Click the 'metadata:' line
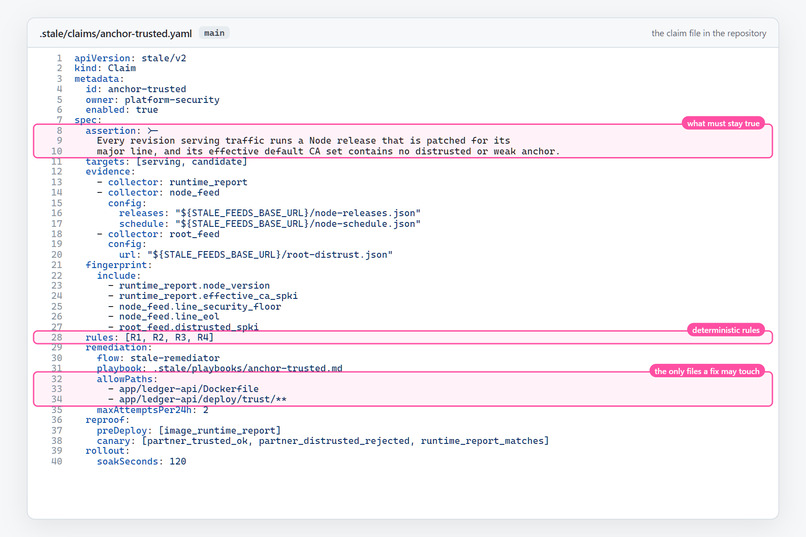This screenshot has width=806, height=537. click(x=99, y=79)
